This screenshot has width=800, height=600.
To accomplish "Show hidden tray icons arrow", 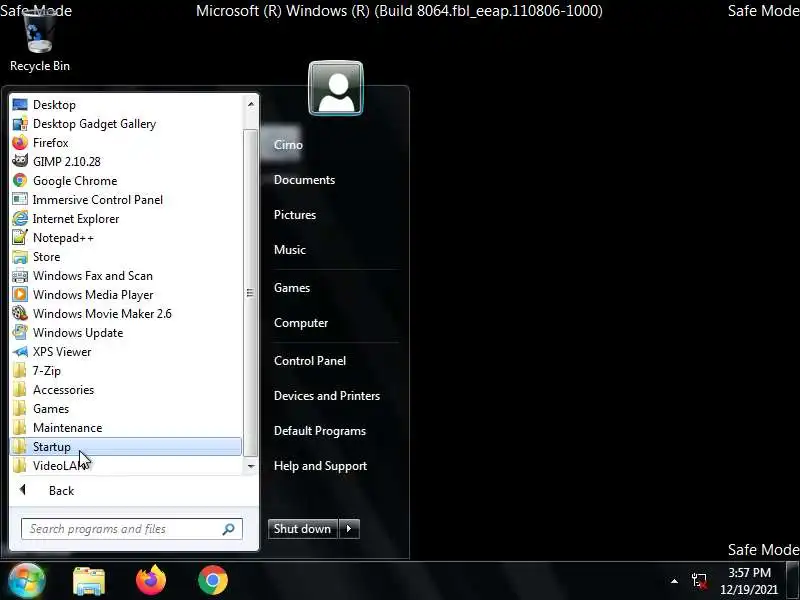I will [674, 581].
